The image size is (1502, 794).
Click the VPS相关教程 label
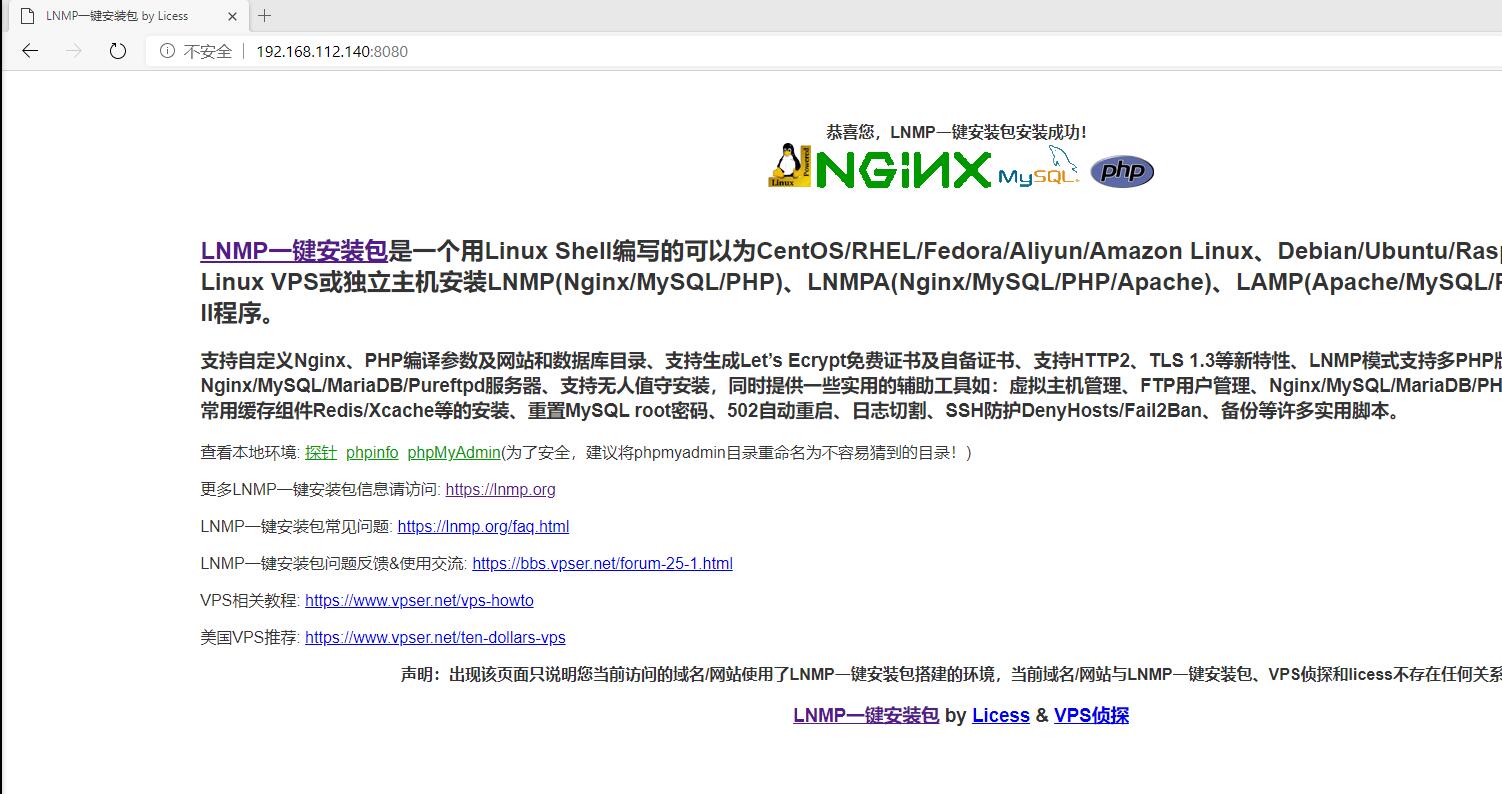[x=250, y=601]
